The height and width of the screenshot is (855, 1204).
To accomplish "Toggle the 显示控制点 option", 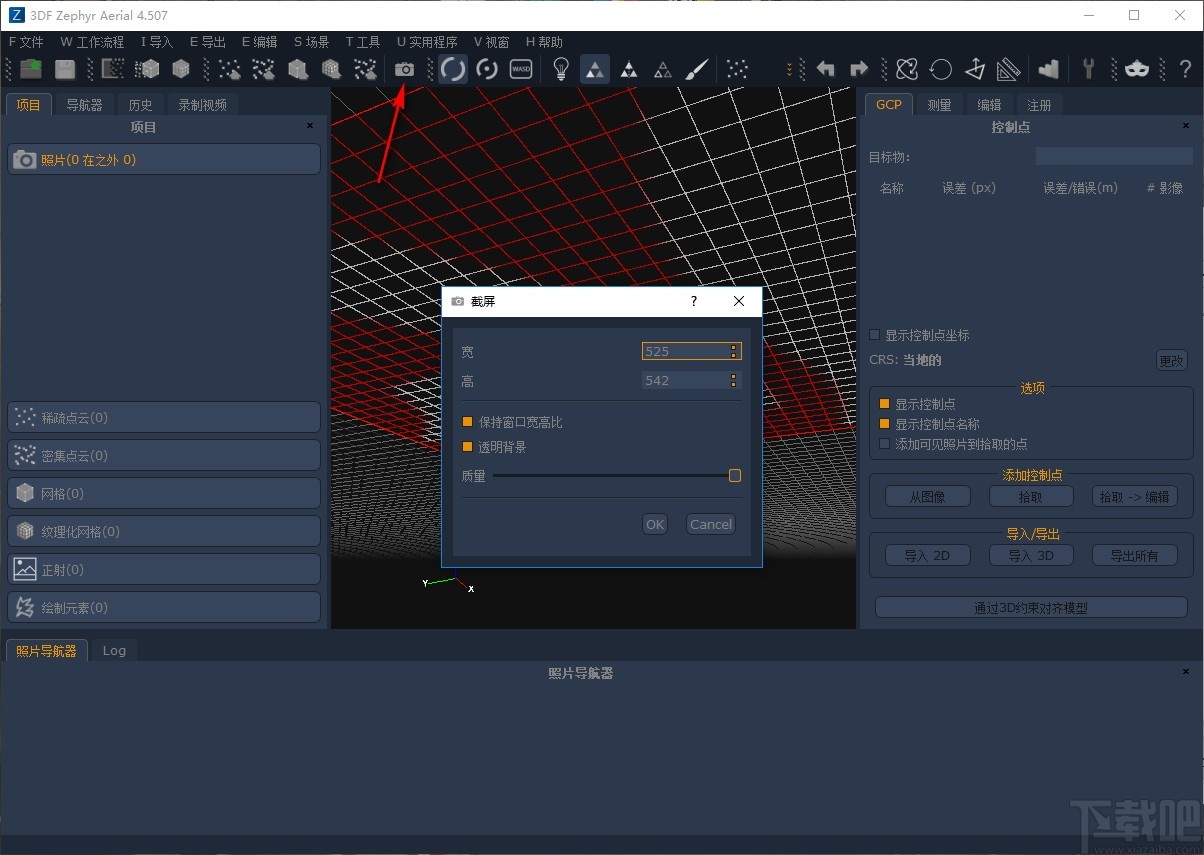I will tap(882, 403).
